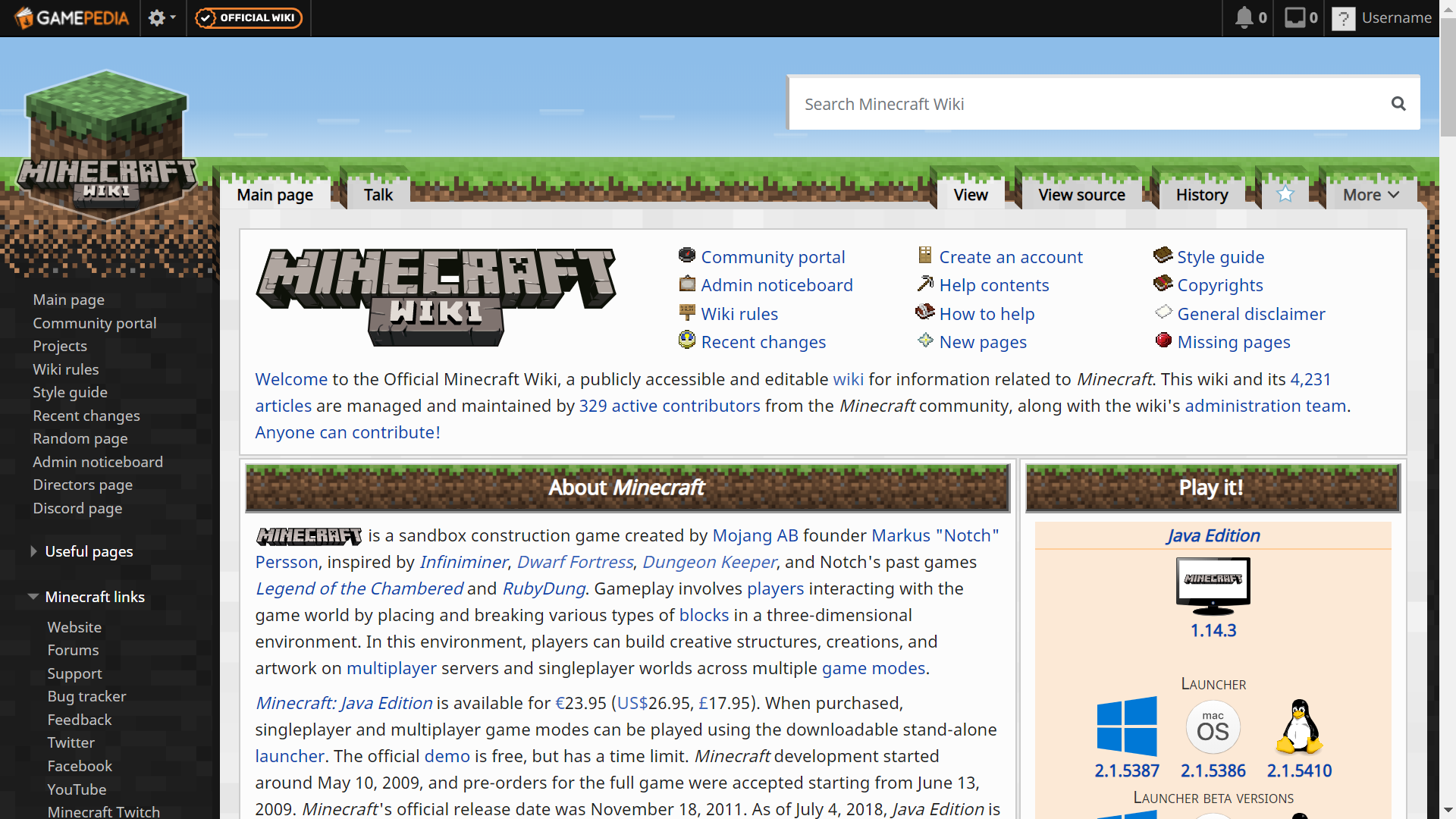Click the scroll down arrow on page scrollbar
This screenshot has width=1456, height=819.
tap(1448, 811)
